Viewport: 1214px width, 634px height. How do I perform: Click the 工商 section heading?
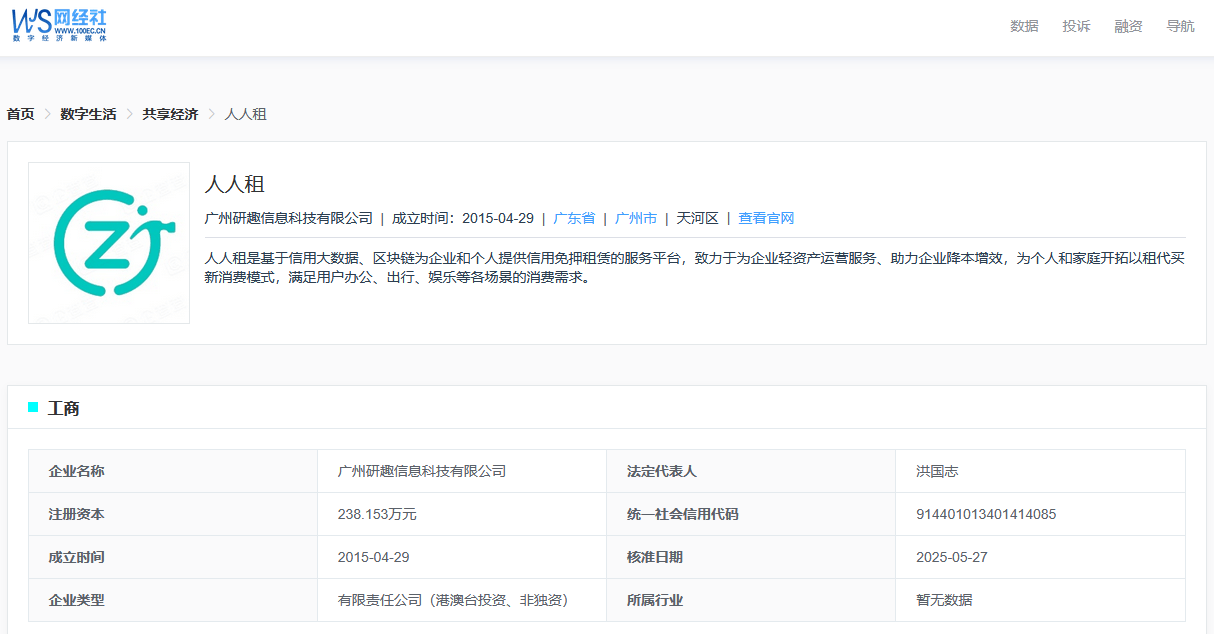point(64,408)
